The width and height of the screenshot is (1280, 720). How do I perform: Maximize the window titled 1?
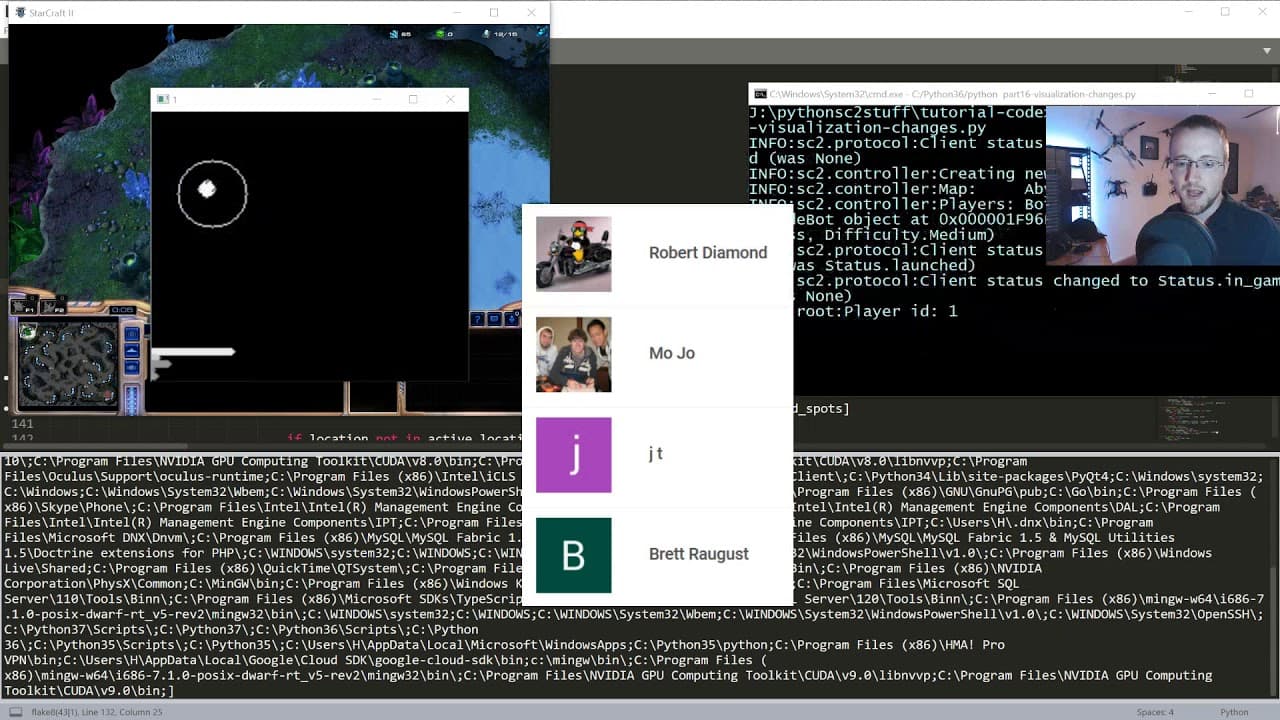click(413, 99)
